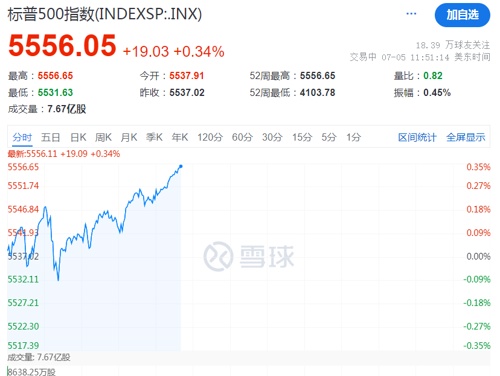The image size is (500, 376).
Task: Switch to the 周K weekly chart tab
Action: pos(103,137)
